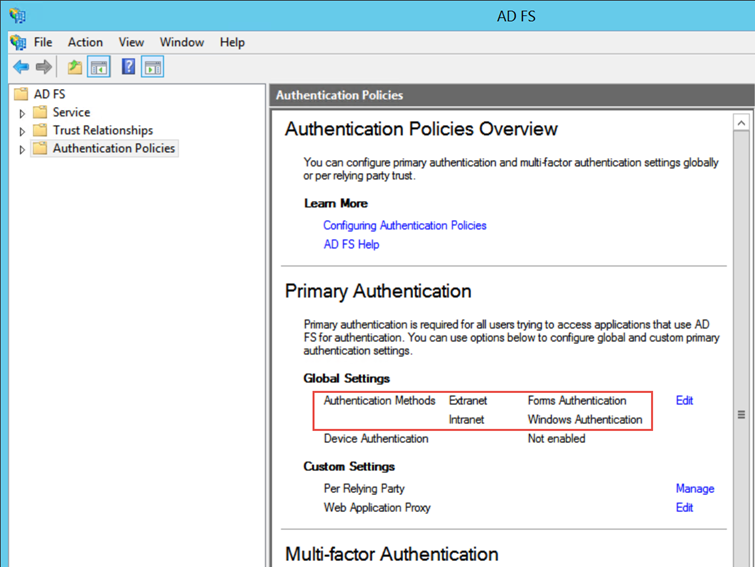Click the Up One Level folder icon
This screenshot has height=567, width=755.
(x=75, y=67)
